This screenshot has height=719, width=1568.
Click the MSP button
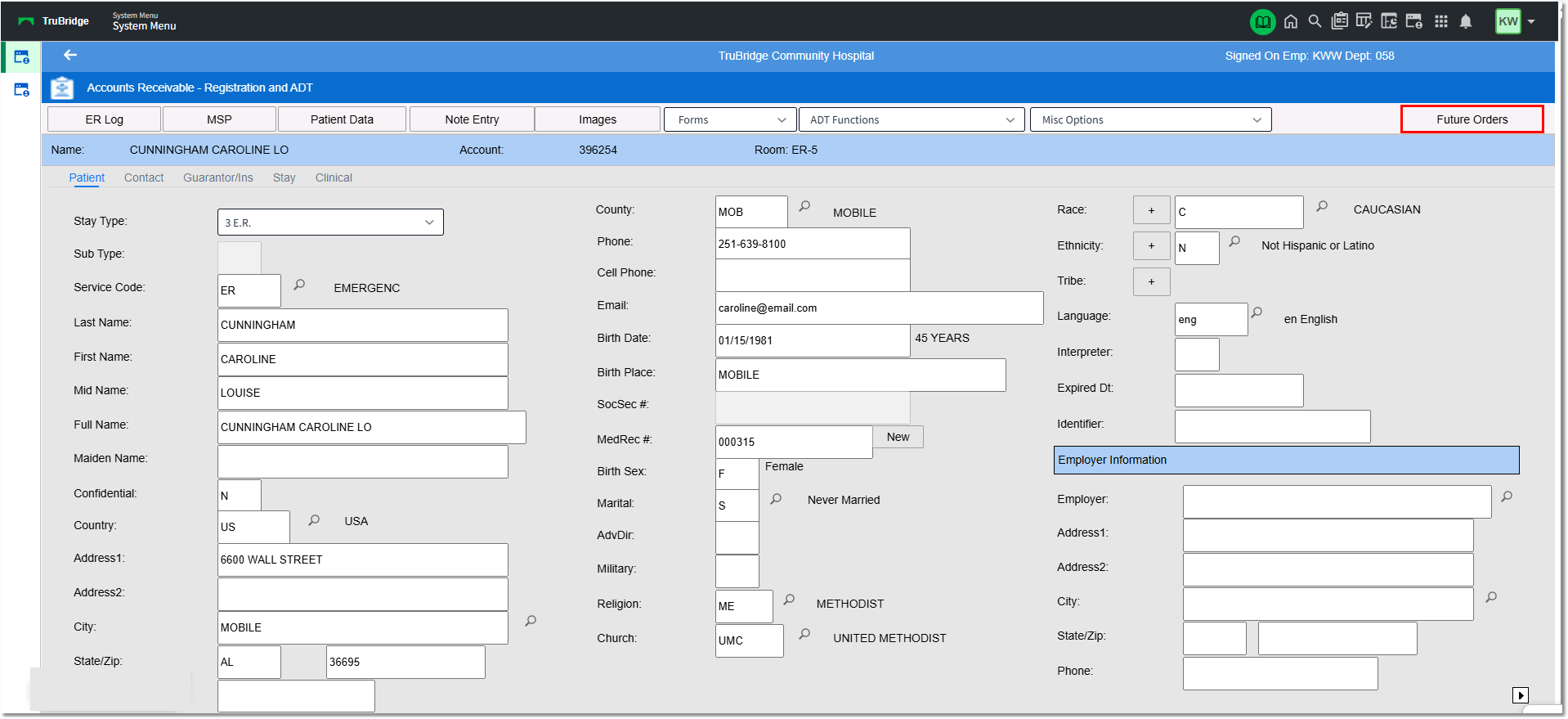pos(219,119)
